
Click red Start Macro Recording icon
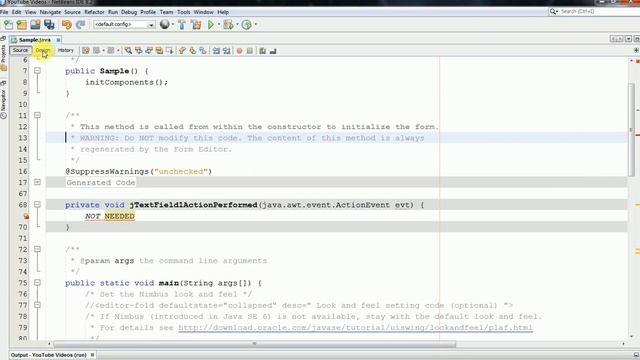pos(239,51)
